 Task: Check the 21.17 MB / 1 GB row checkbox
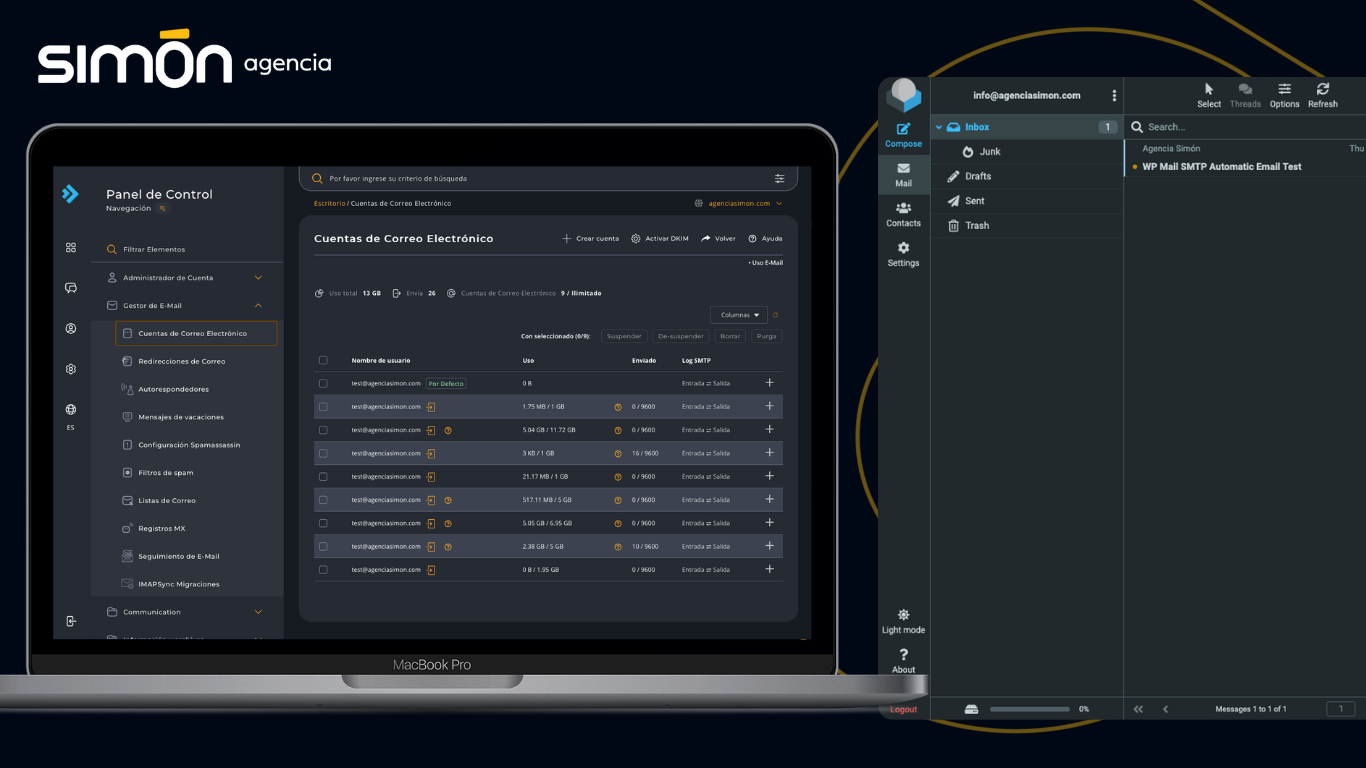coord(323,476)
